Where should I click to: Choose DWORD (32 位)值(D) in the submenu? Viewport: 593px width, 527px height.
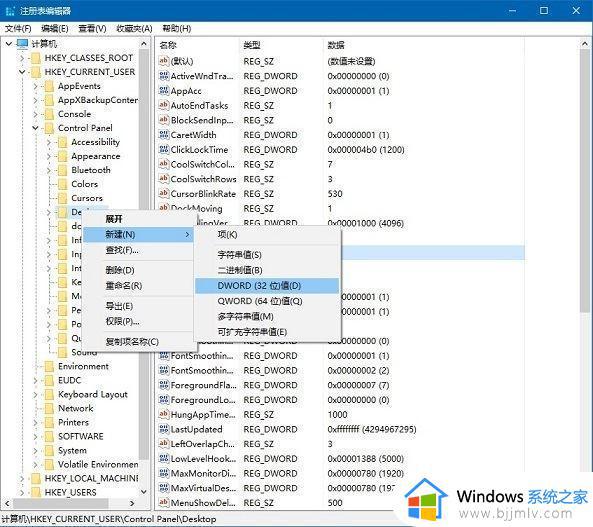(267, 286)
